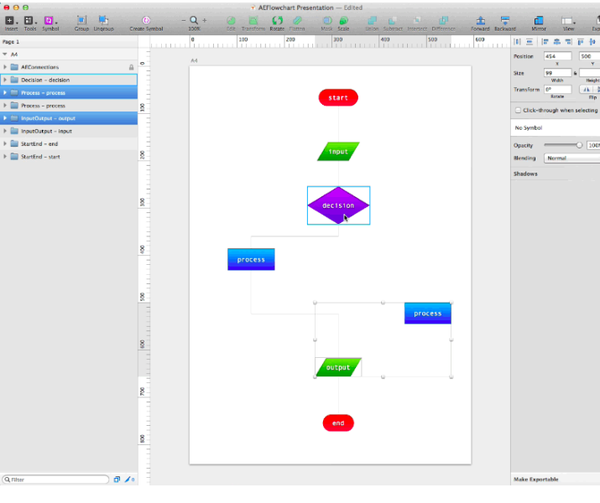Ungroup the selected layers
Viewport: 600px width, 503px height.
click(x=103, y=23)
